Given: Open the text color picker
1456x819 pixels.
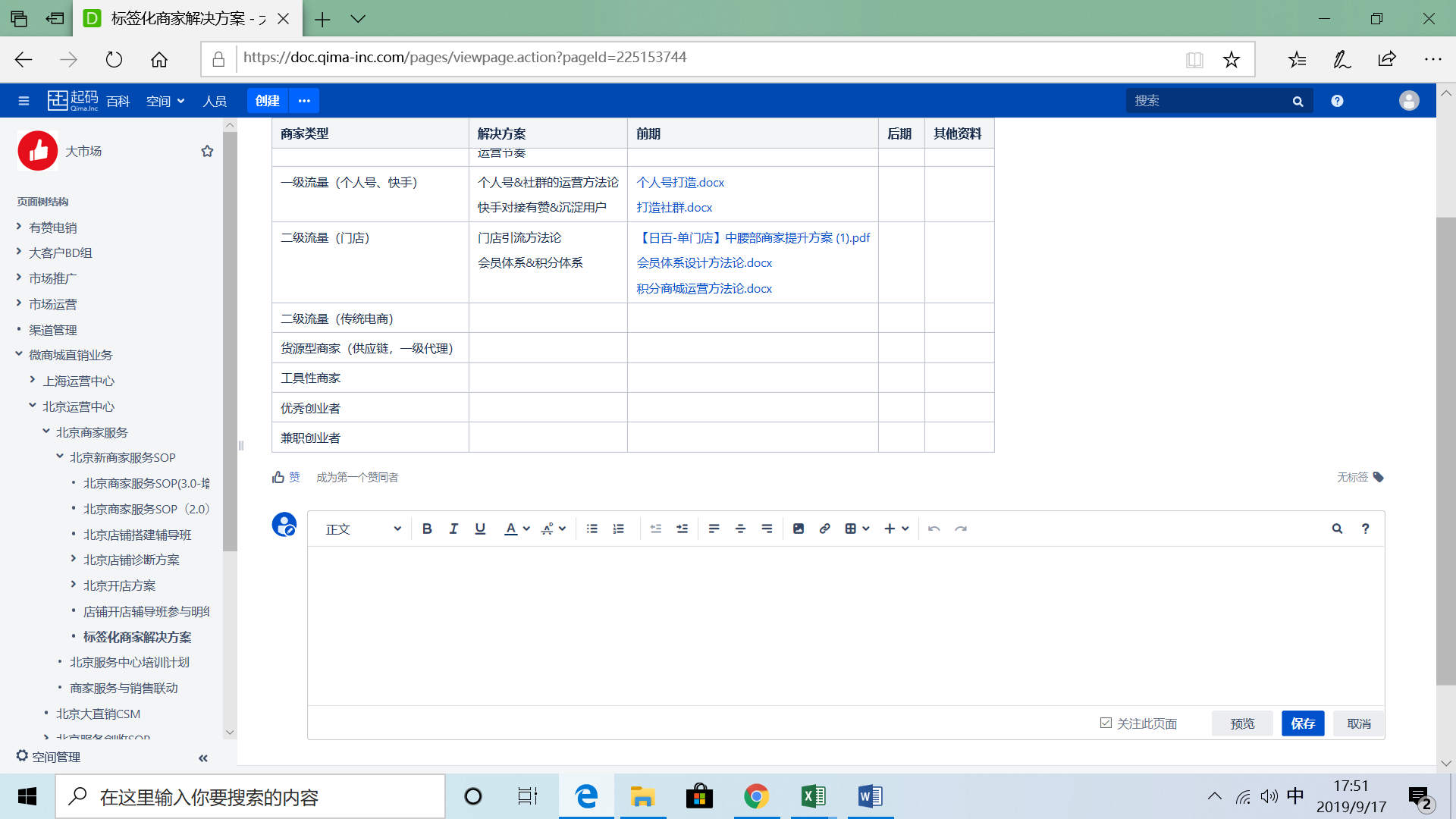Looking at the screenshot, I should click(511, 529).
